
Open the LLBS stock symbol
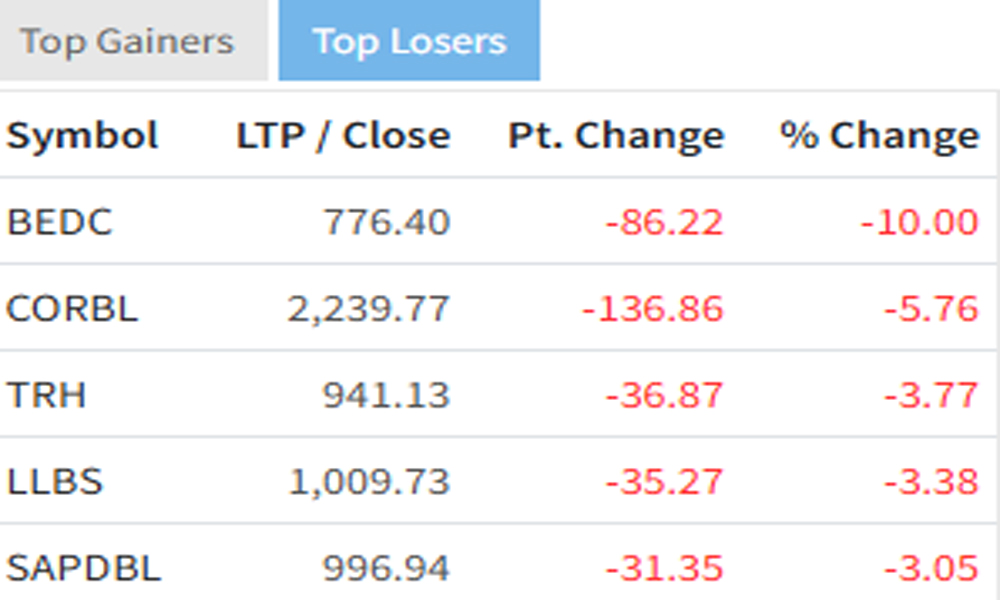click(54, 481)
